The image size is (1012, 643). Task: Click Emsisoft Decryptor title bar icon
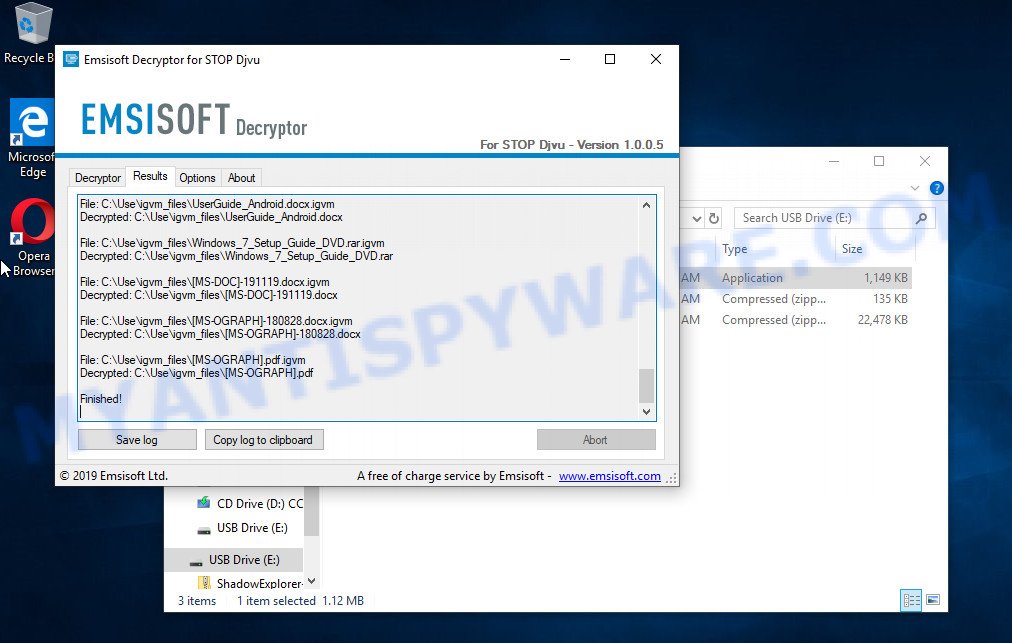click(70, 59)
